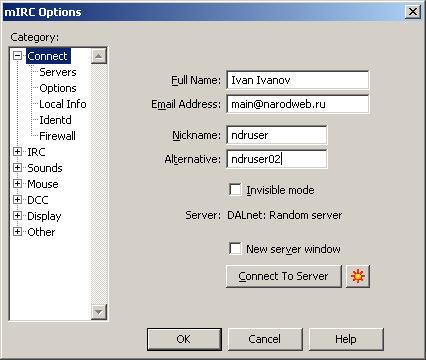Open Help for mIRC Options
426x360 pixels.
coord(346,339)
